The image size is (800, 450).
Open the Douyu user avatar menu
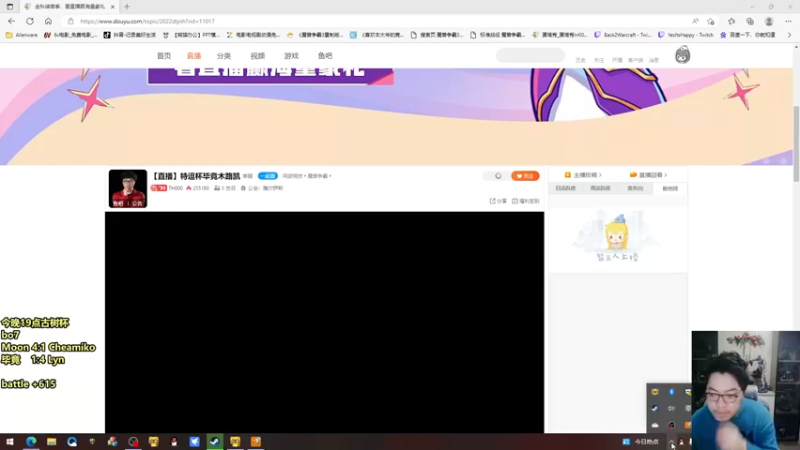tap(683, 55)
